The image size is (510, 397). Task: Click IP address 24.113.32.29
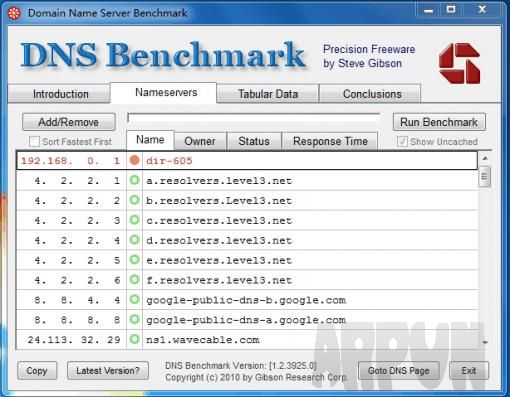(74, 340)
